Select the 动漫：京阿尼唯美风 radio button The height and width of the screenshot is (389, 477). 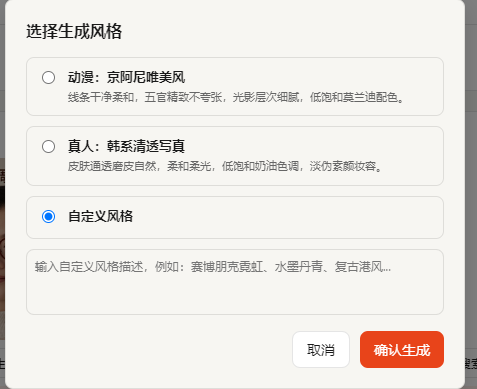click(x=48, y=78)
